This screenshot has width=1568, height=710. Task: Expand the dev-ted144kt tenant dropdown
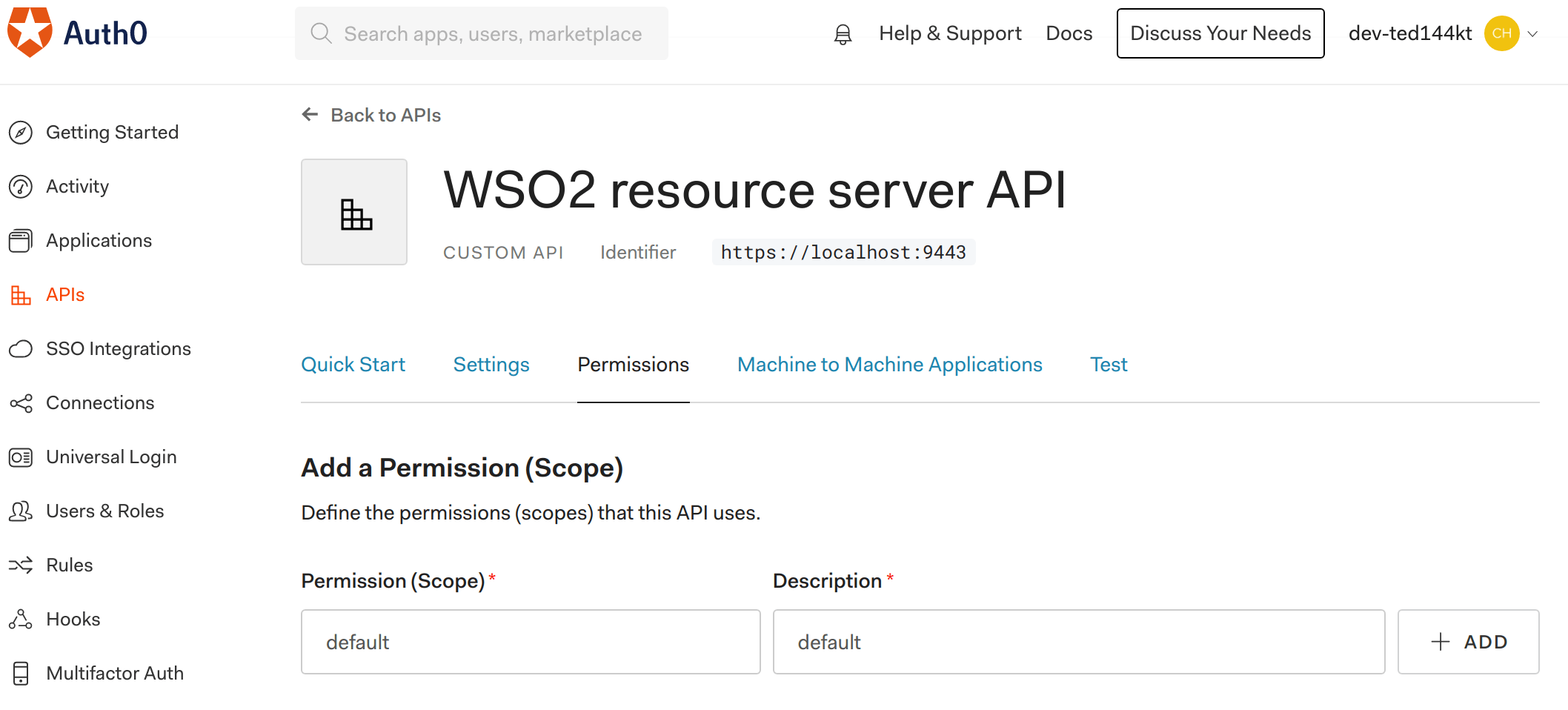[1532, 34]
